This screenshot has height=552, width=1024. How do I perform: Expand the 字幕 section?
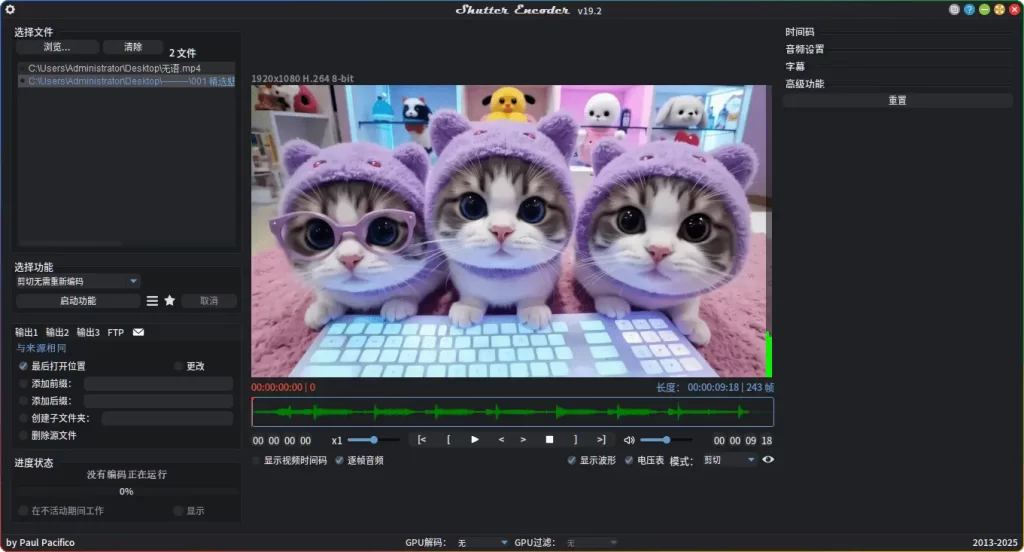click(795, 67)
